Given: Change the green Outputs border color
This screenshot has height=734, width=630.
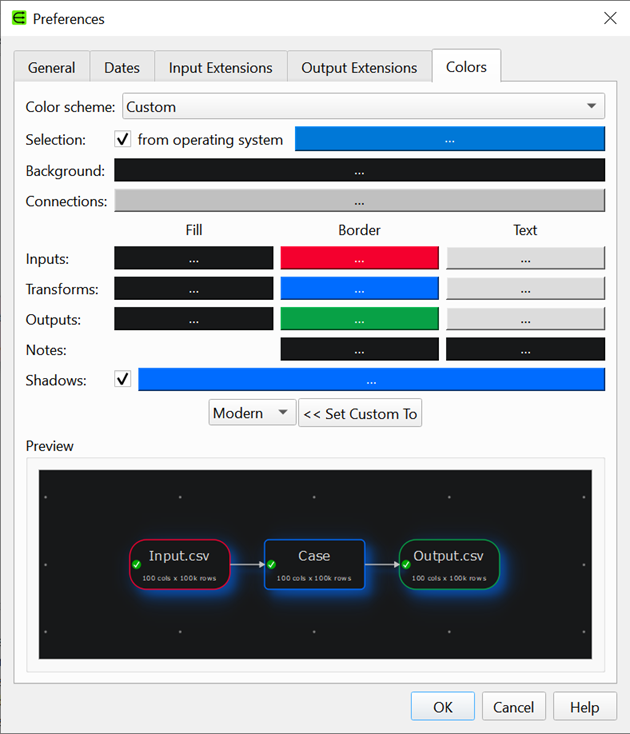Looking at the screenshot, I should pos(359,320).
